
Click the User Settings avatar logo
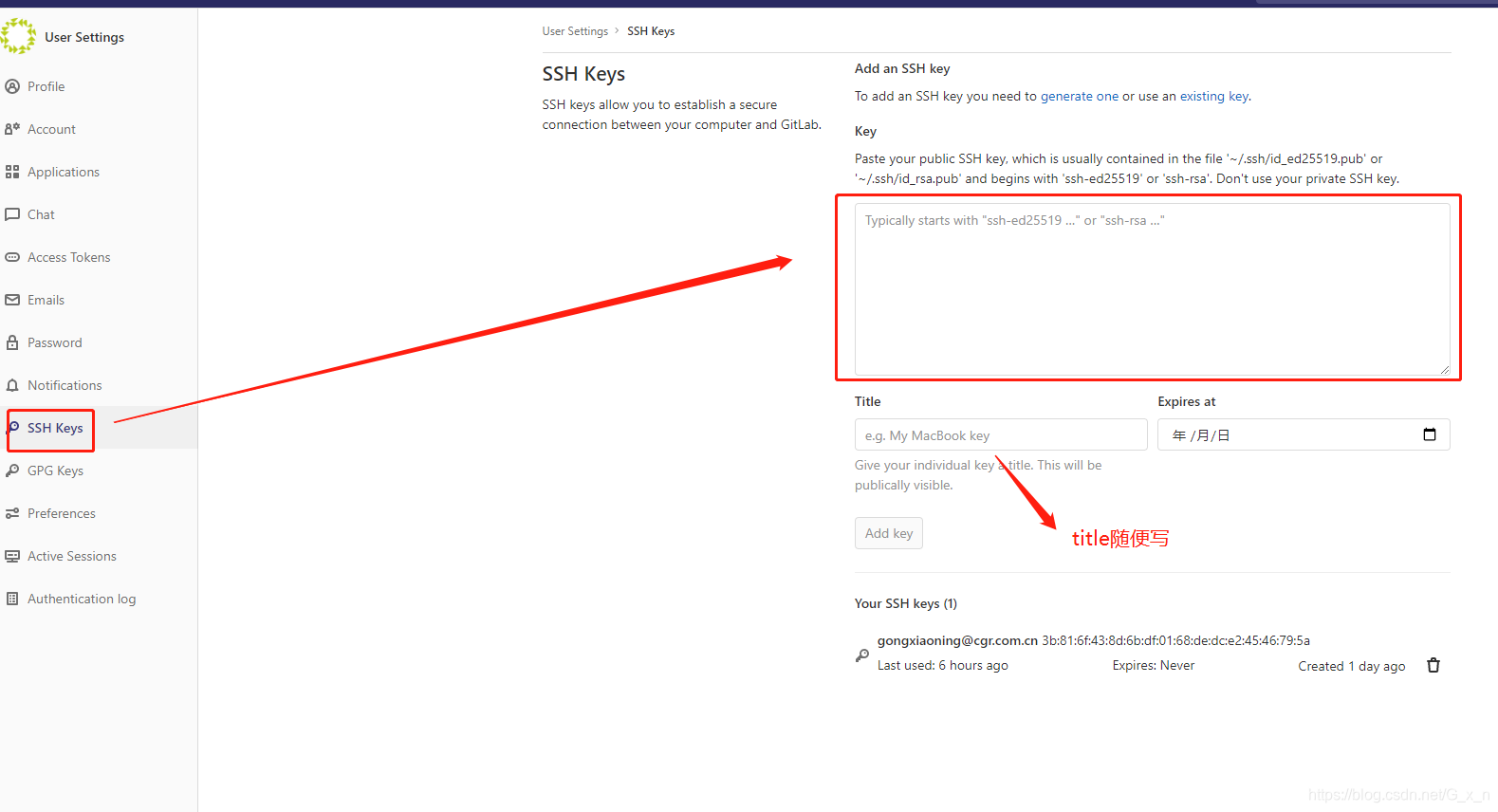[x=17, y=36]
